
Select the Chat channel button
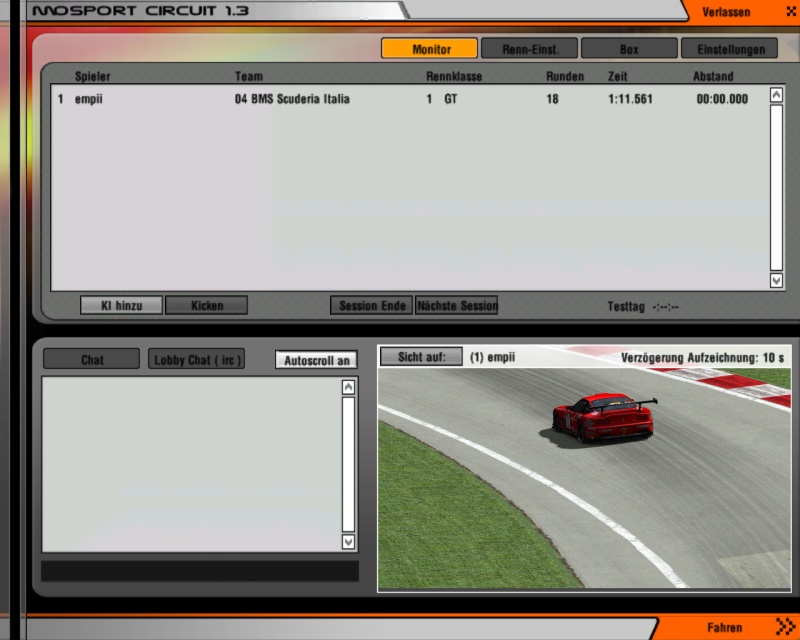coord(92,360)
